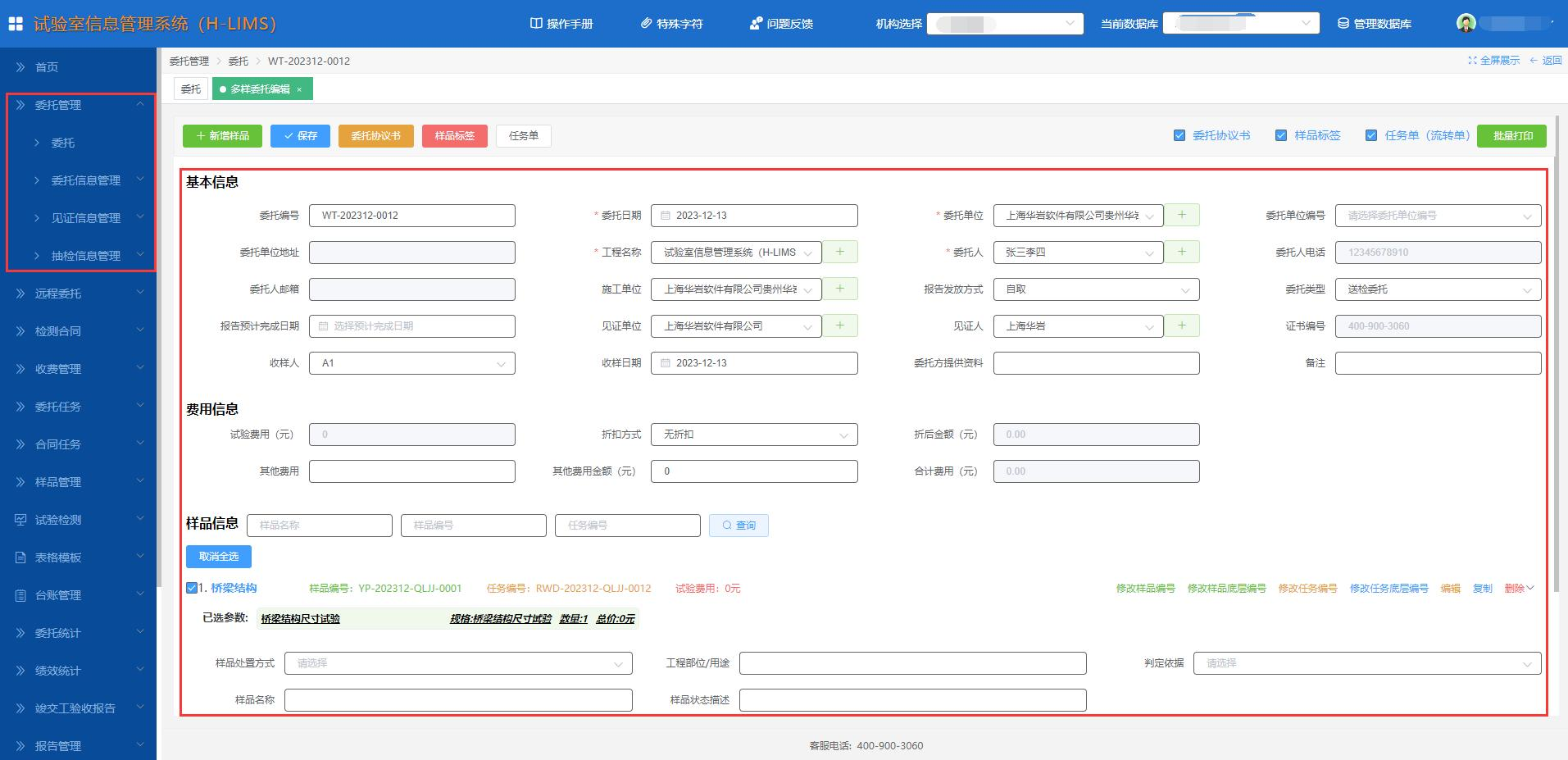Uncheck the 样品标签 print checkbox
The height and width of the screenshot is (760, 1568).
click(1281, 135)
